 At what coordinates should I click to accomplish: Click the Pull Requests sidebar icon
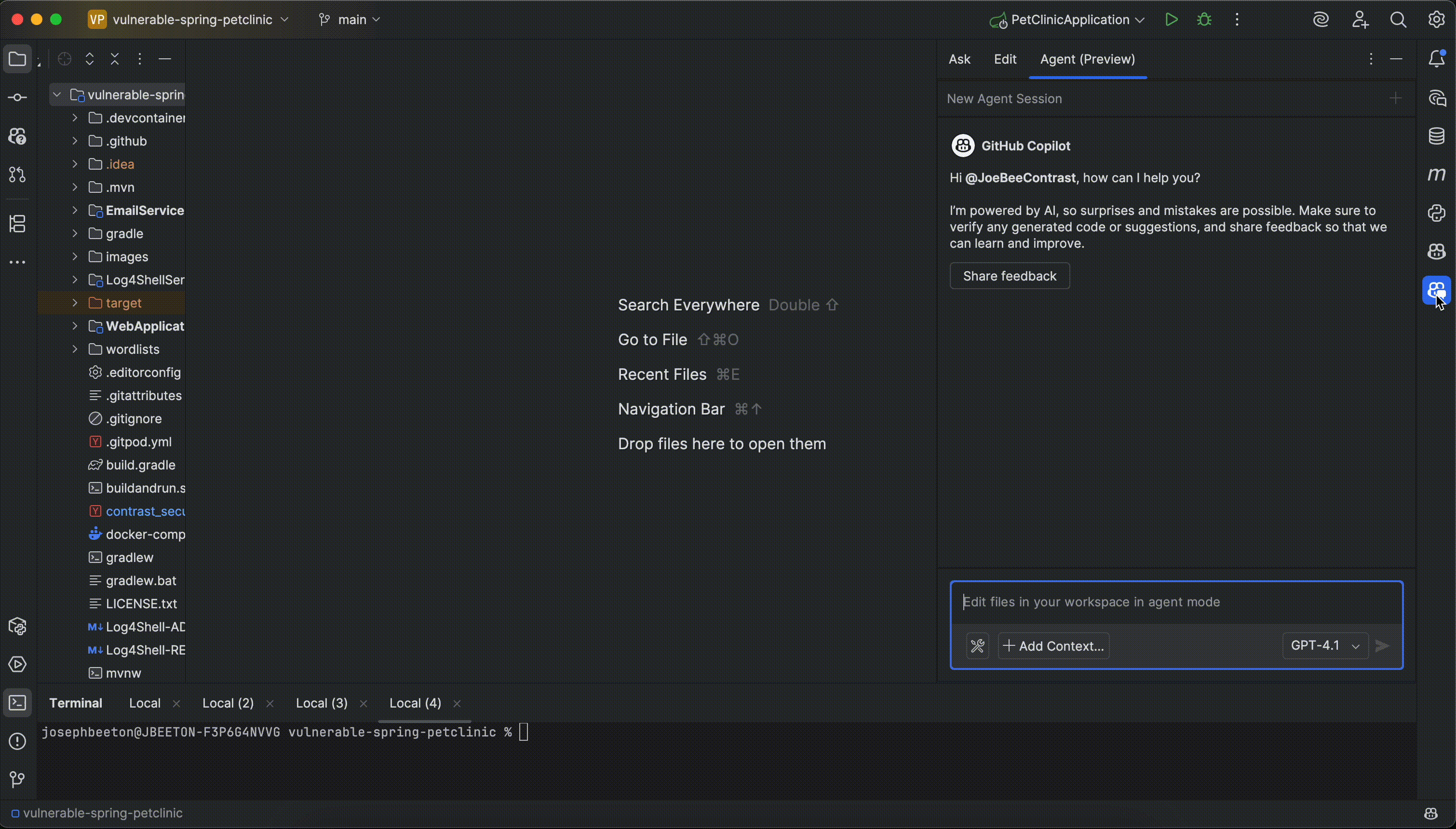[x=17, y=175]
